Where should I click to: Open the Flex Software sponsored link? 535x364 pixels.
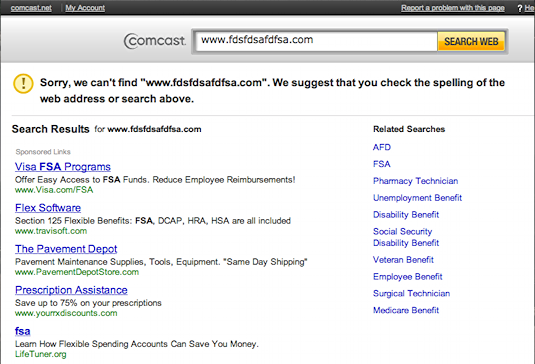point(48,208)
